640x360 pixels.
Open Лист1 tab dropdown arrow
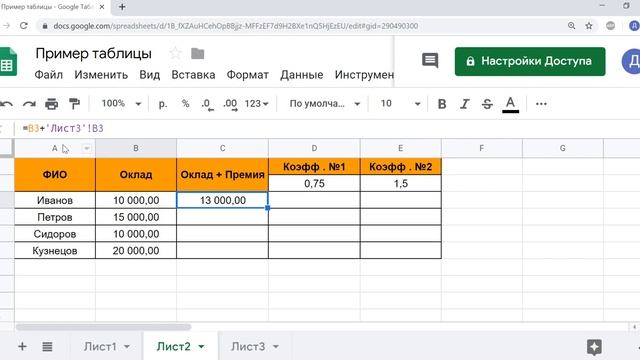(x=127, y=347)
